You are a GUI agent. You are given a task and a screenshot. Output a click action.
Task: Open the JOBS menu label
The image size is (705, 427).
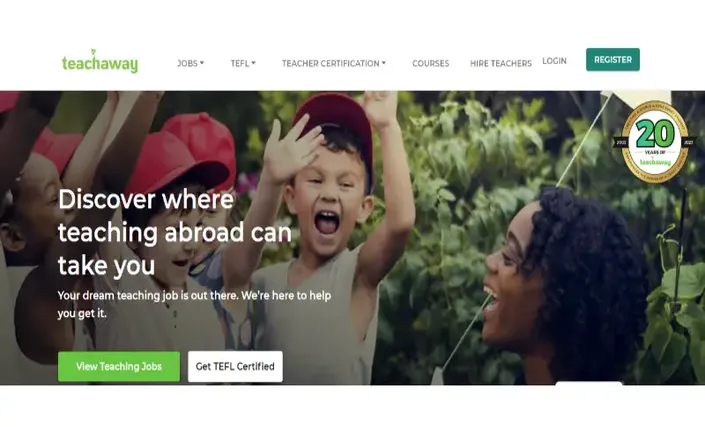[187, 63]
